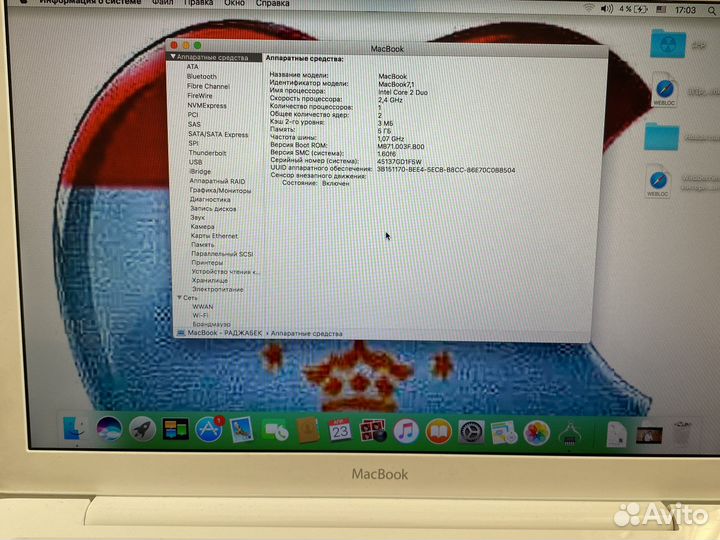Viewport: 720px width, 540px height.
Task: Open the Правка menu
Action: 198,3
